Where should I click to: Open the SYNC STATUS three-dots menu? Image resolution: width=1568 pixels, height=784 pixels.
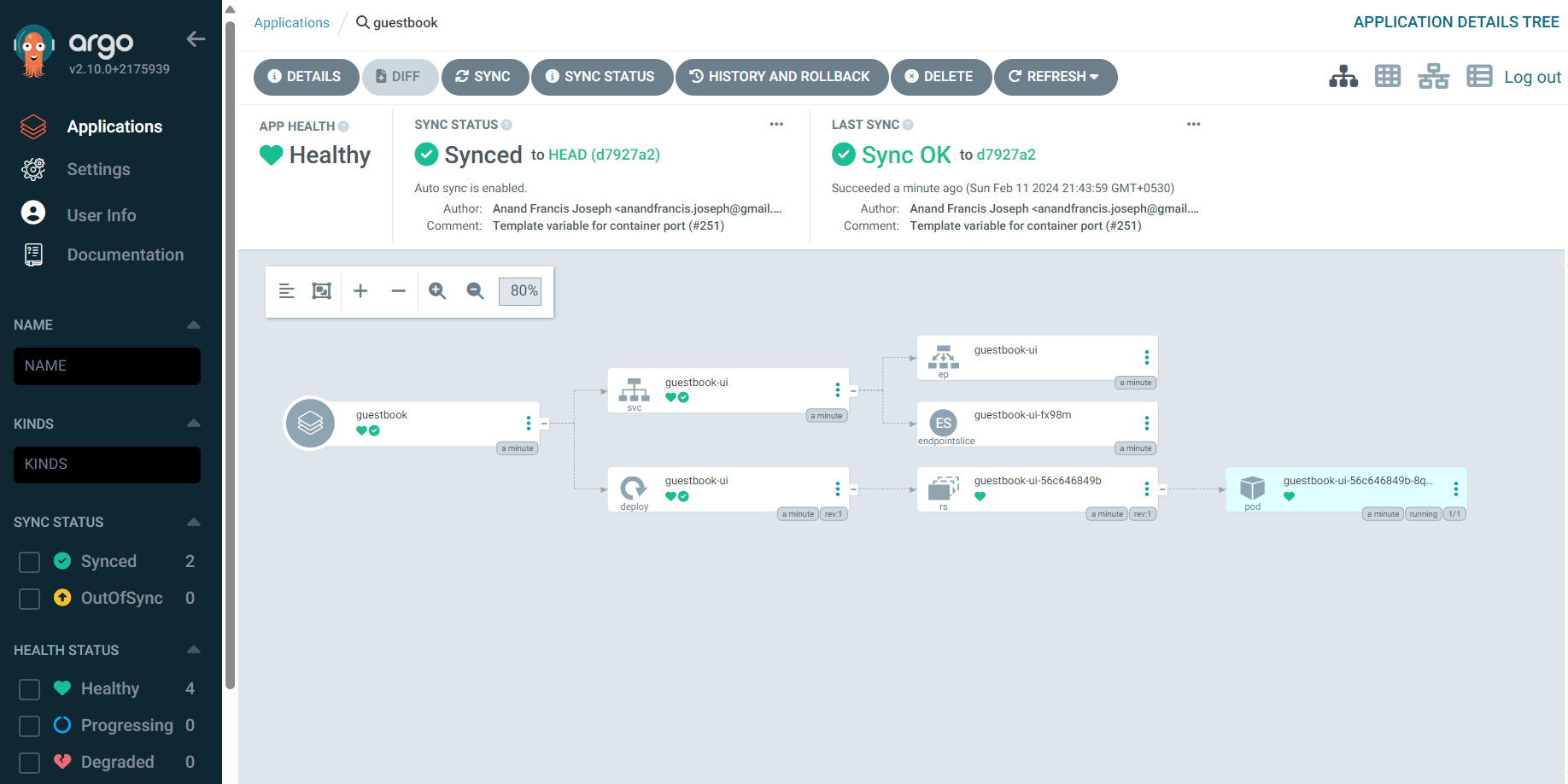pyautogui.click(x=776, y=124)
